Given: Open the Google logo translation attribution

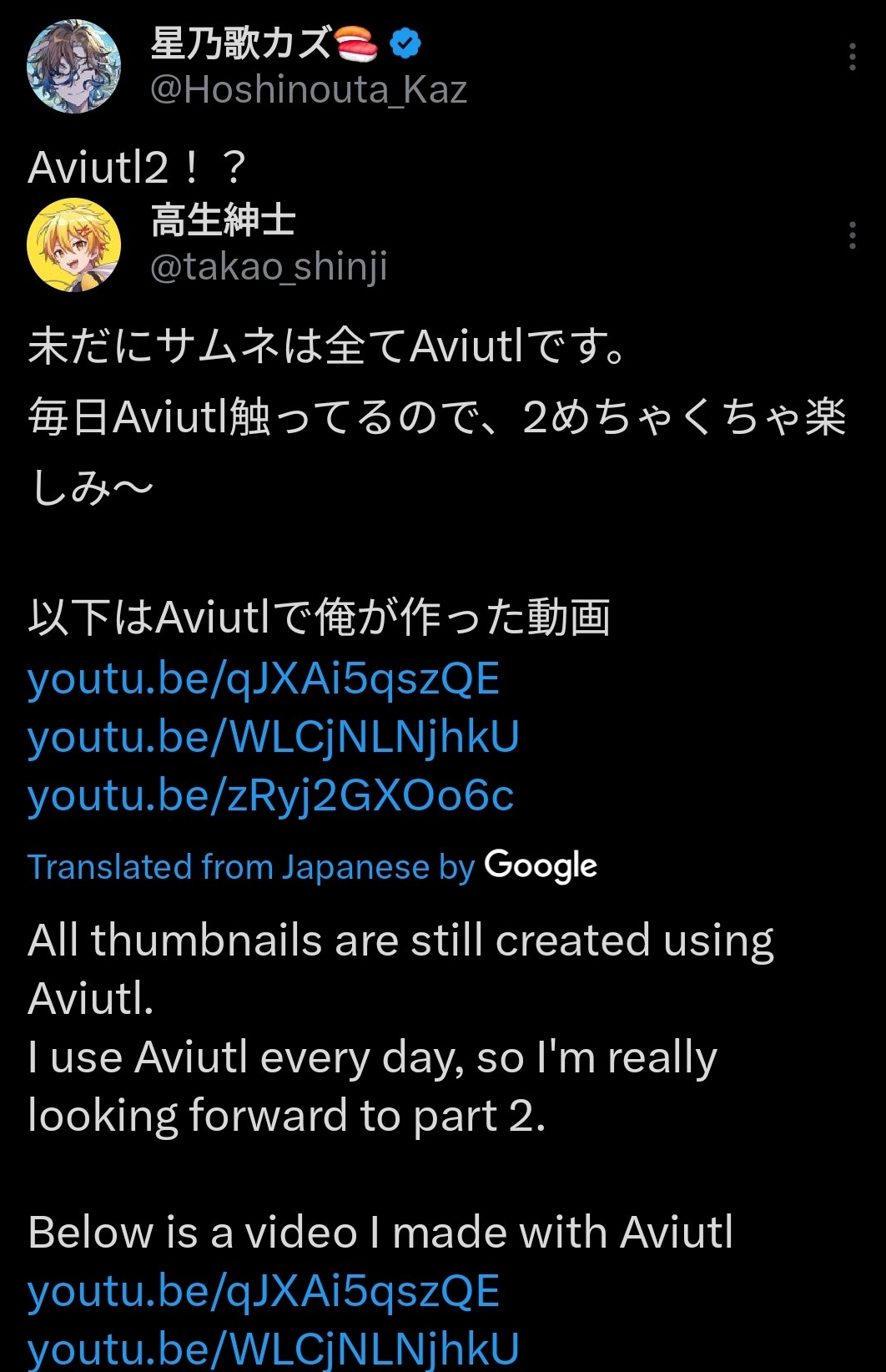Looking at the screenshot, I should coord(541,866).
